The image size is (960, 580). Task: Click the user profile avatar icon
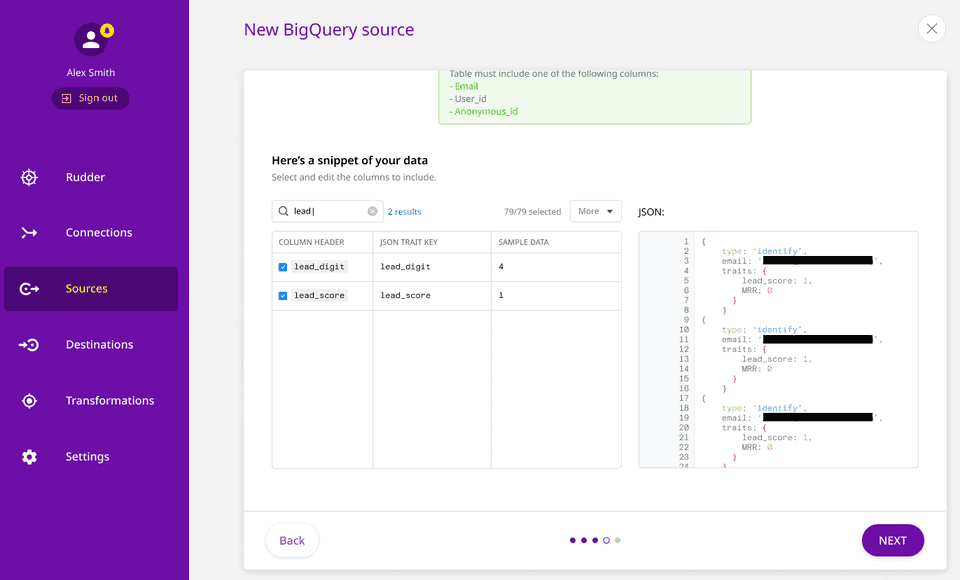(x=91, y=40)
